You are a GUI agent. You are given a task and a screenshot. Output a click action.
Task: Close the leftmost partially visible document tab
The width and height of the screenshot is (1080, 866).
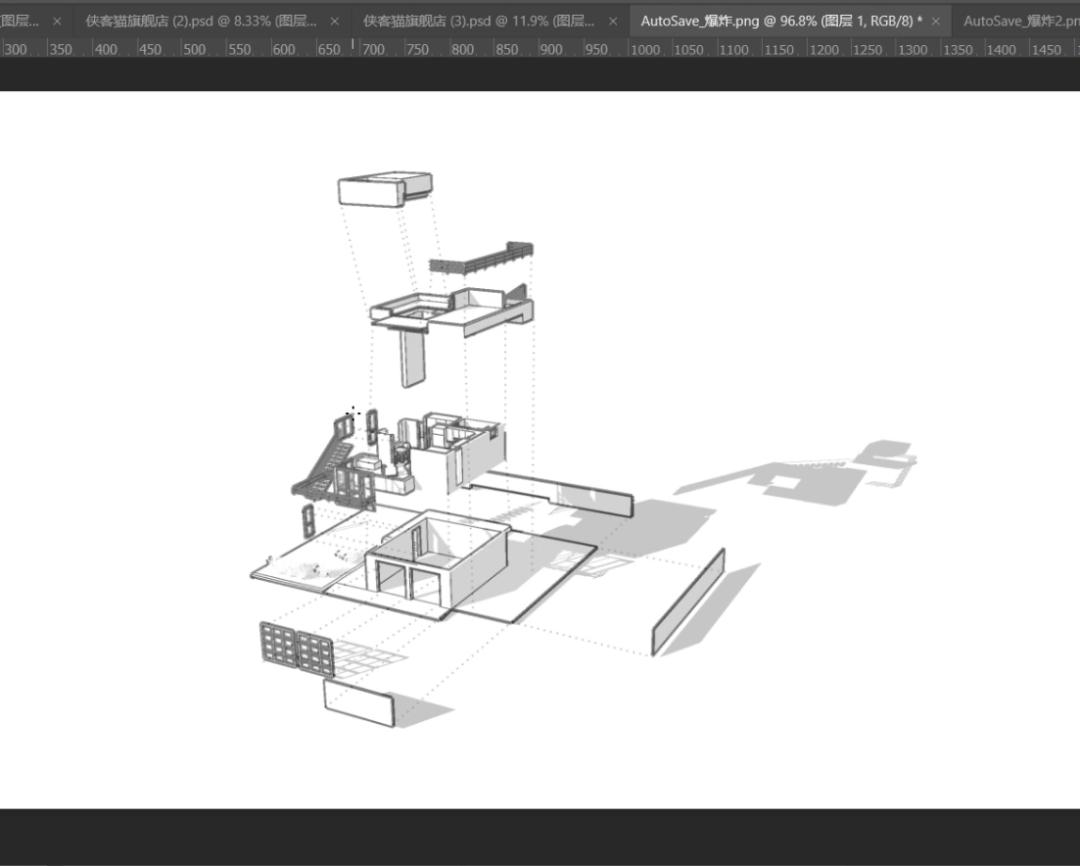(56, 21)
